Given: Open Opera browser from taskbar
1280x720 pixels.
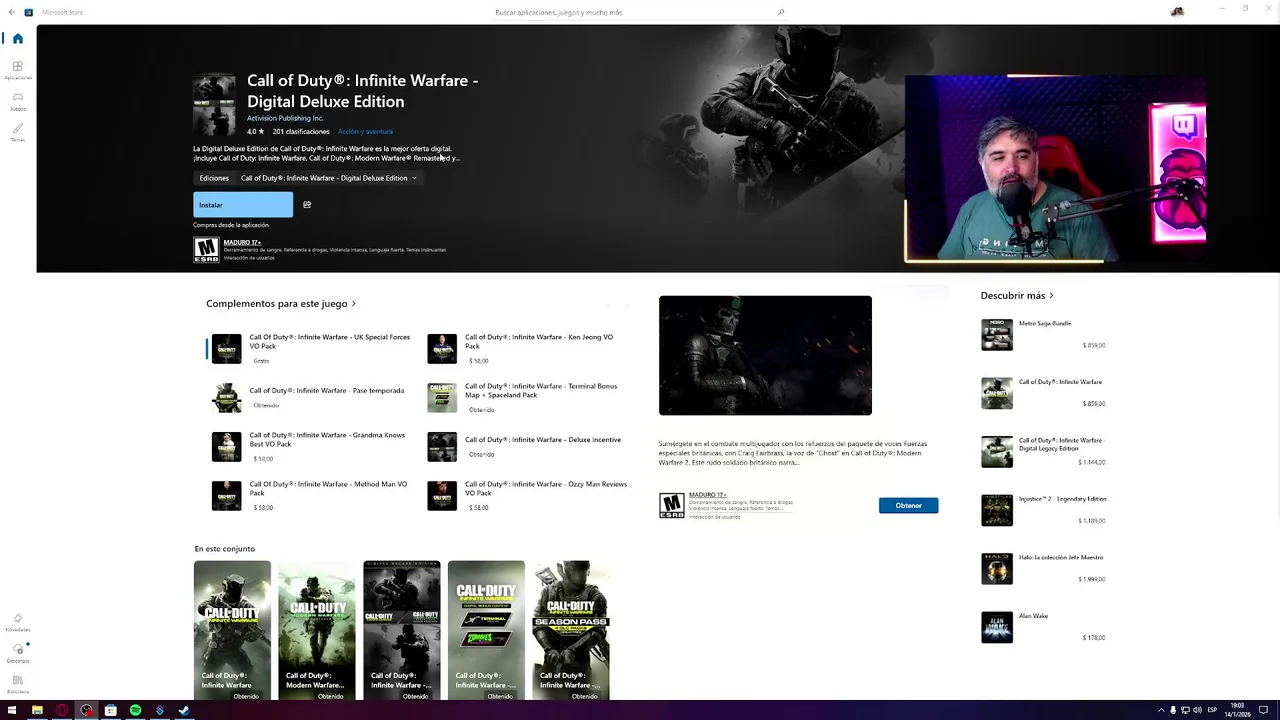Looking at the screenshot, I should (62, 711).
